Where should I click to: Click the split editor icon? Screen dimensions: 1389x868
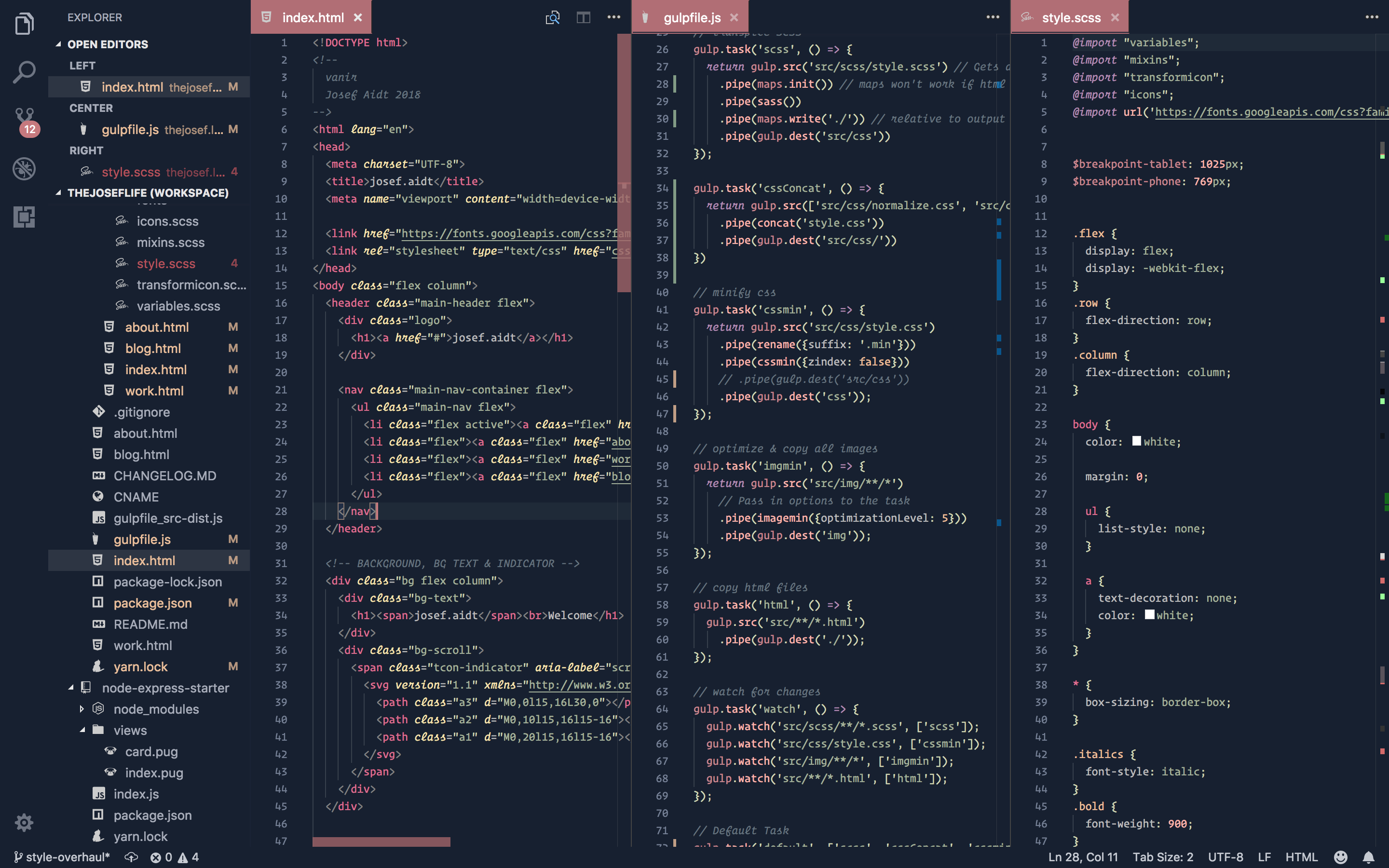[583, 17]
